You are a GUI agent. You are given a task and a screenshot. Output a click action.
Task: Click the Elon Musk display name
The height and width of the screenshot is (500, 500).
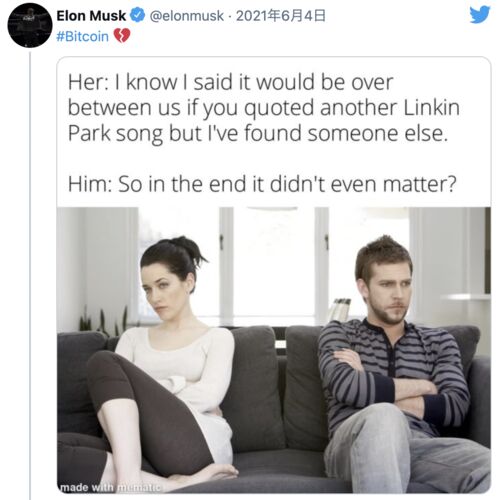pos(91,16)
